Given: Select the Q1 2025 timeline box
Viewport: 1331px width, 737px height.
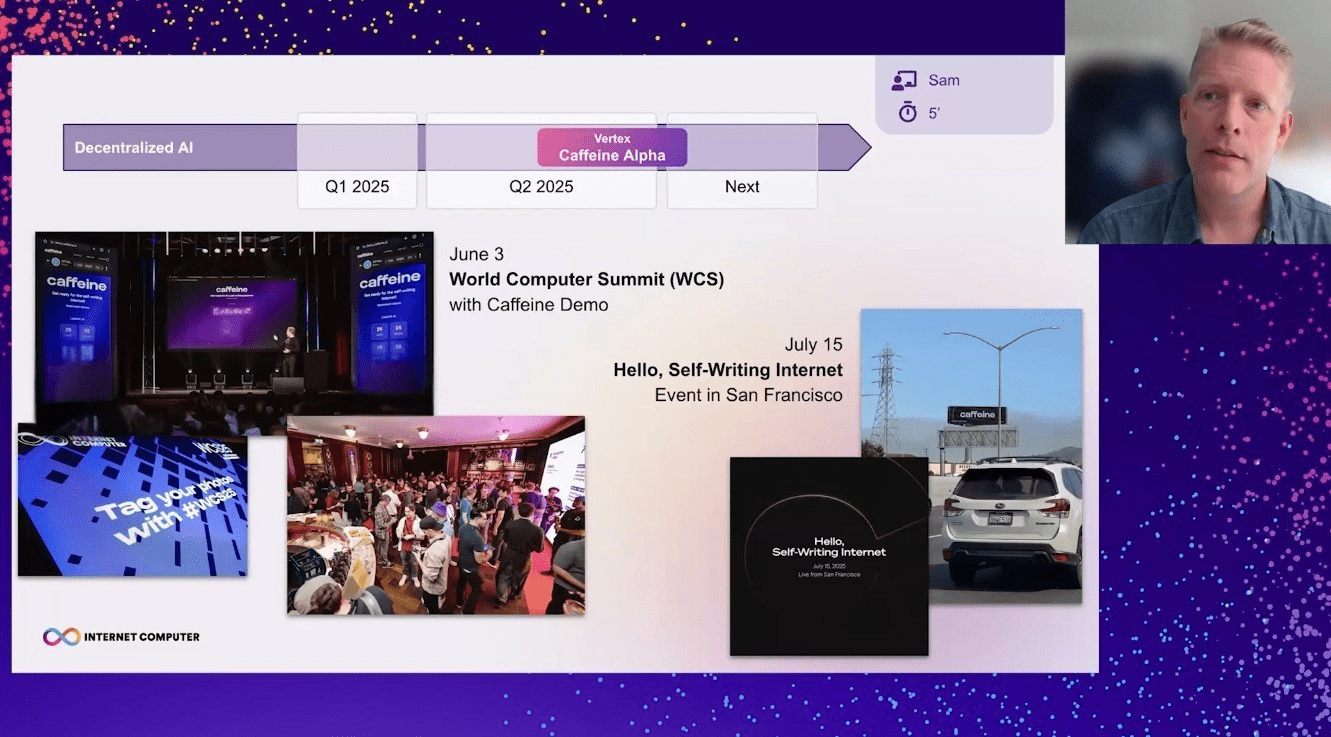Looking at the screenshot, I should point(357,161).
